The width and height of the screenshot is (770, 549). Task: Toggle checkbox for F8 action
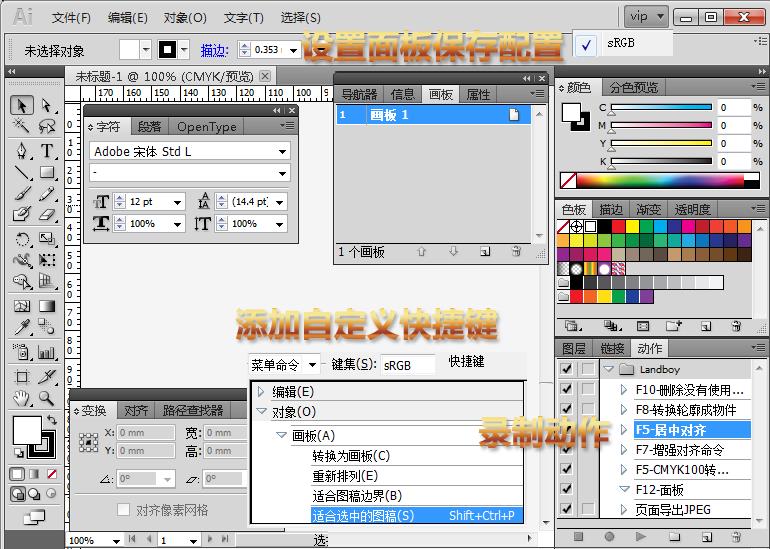point(566,409)
